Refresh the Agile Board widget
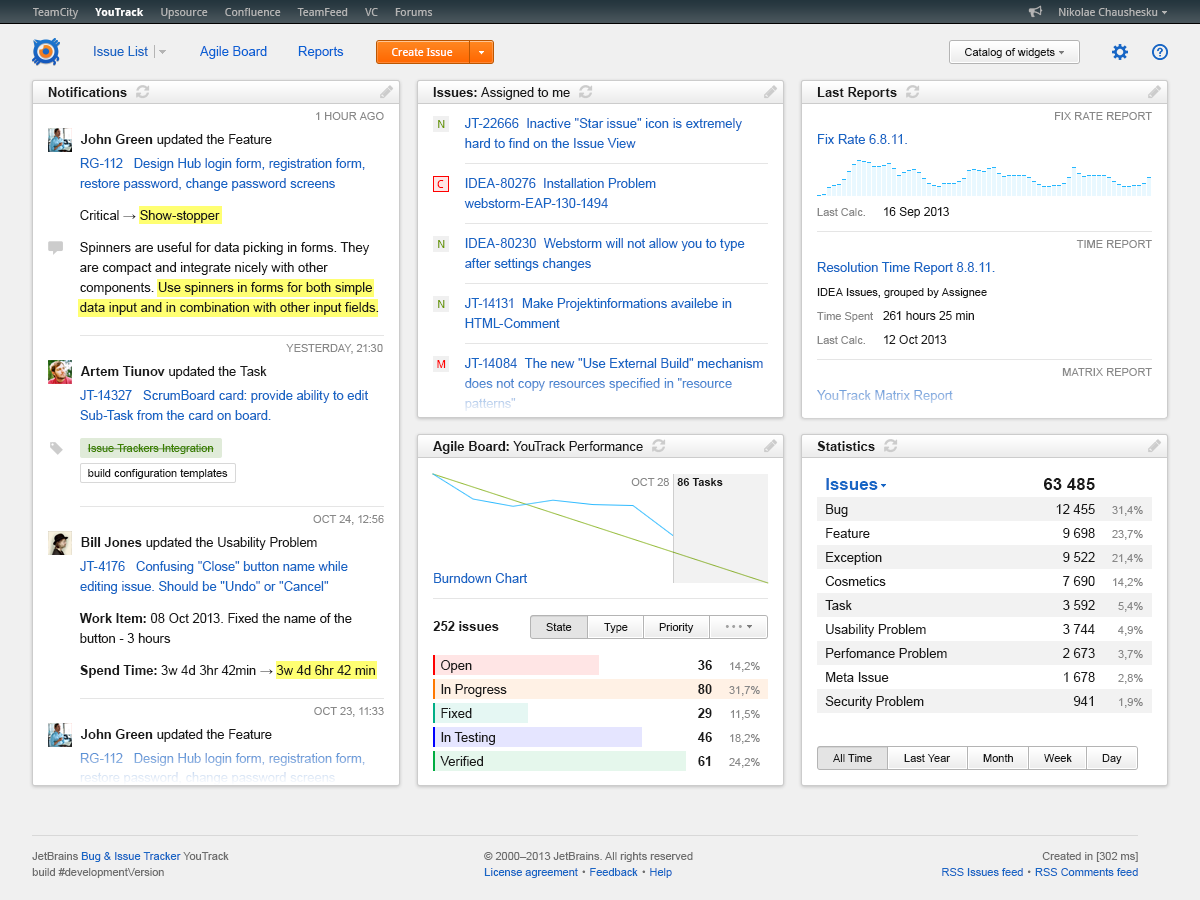This screenshot has height=900, width=1200. point(658,446)
